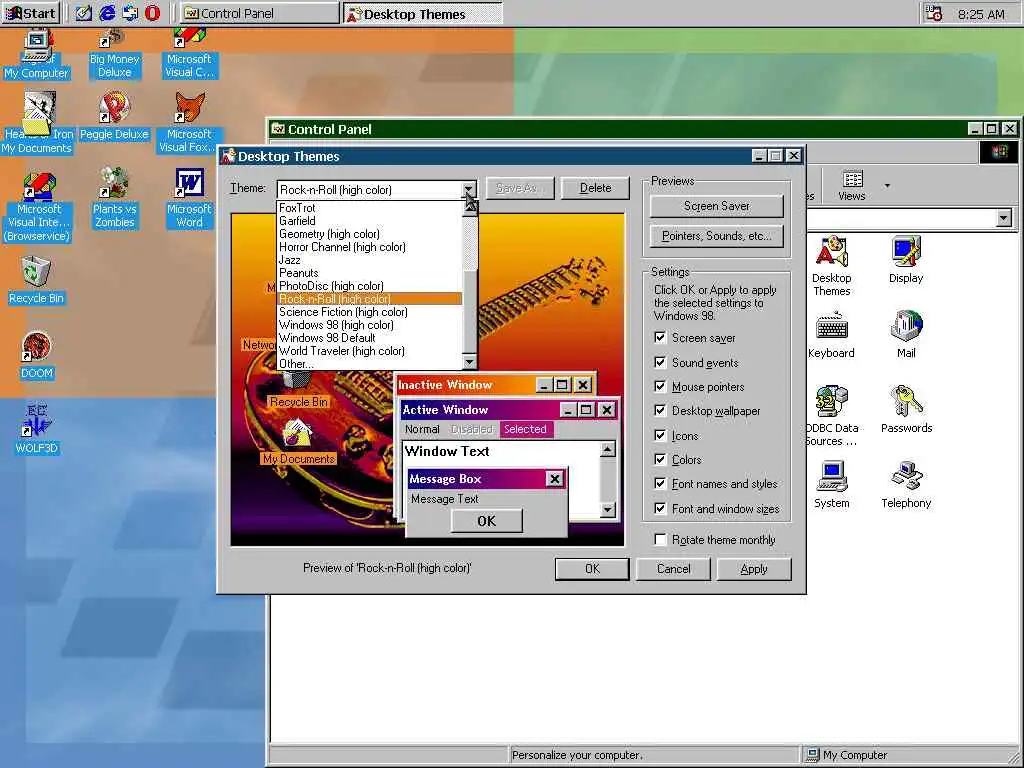Viewport: 1024px width, 768px height.
Task: Select Microsoft Visual FoxPro desktop icon
Action: point(189,124)
